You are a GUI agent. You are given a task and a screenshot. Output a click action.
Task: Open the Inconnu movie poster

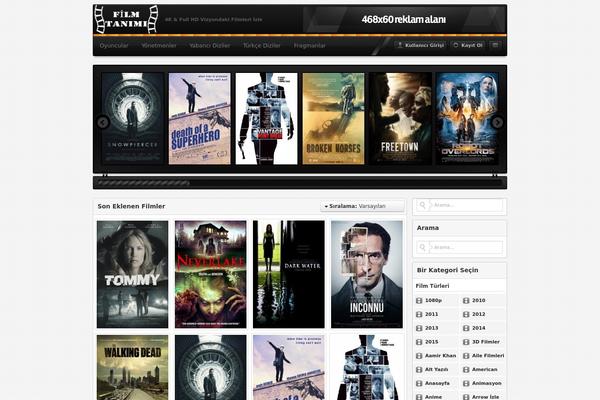[367, 274]
